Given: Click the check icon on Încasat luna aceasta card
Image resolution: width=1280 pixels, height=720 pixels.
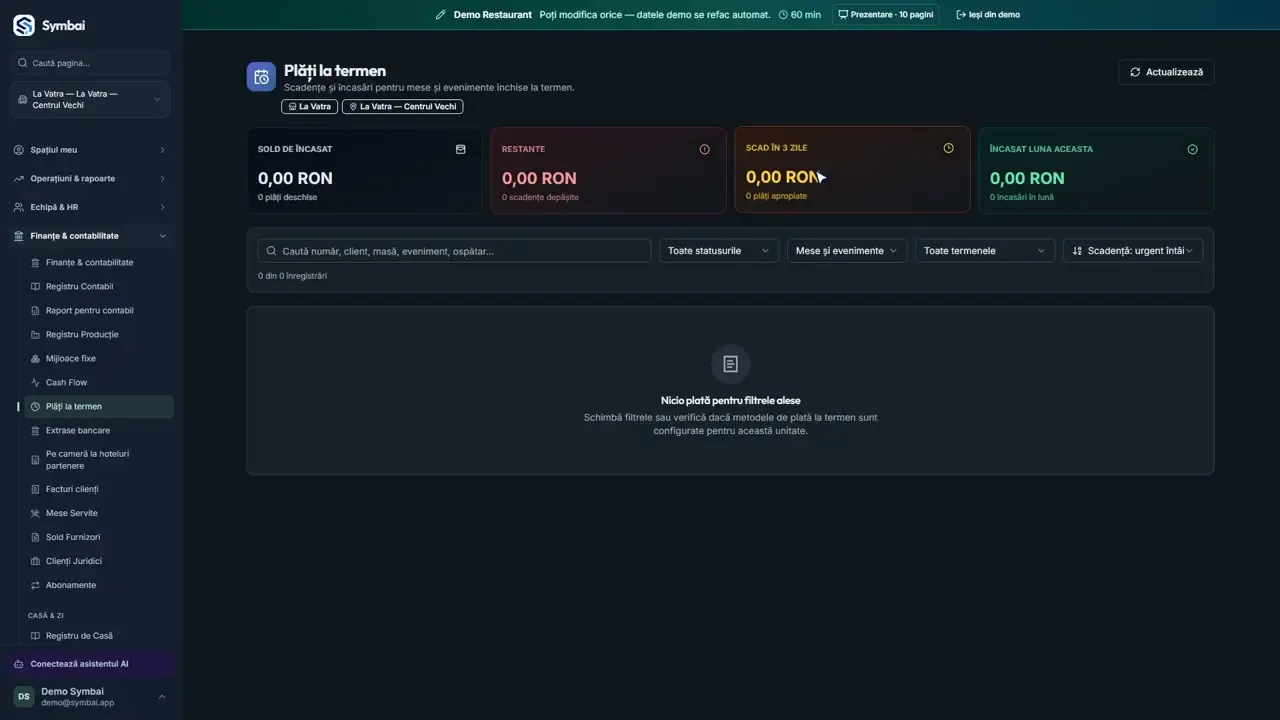Looking at the screenshot, I should pyautogui.click(x=1192, y=149).
